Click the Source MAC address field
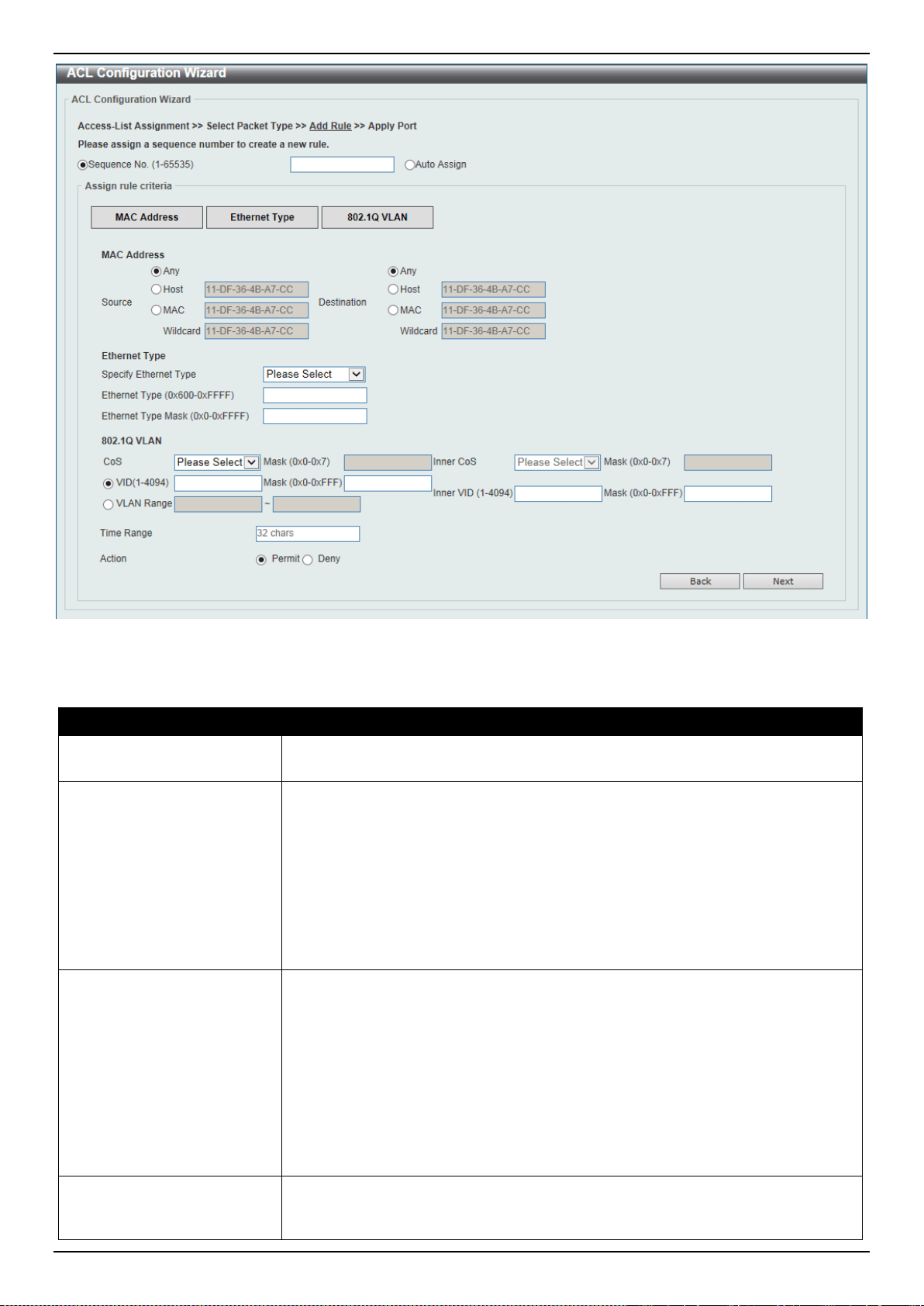 257,310
